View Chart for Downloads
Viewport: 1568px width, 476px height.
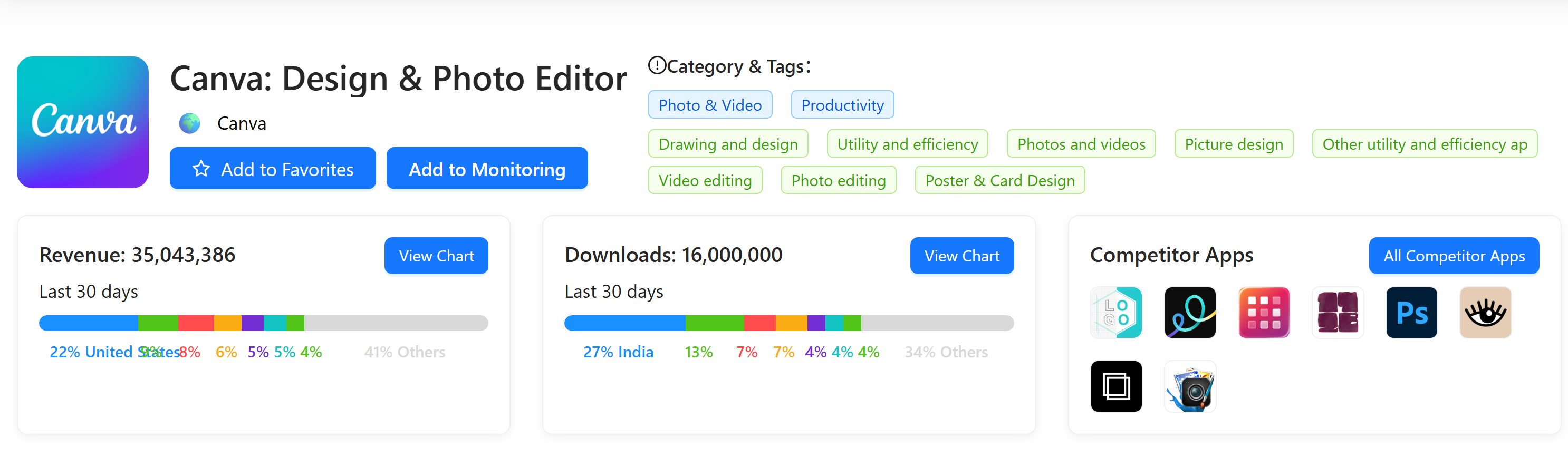coord(961,256)
